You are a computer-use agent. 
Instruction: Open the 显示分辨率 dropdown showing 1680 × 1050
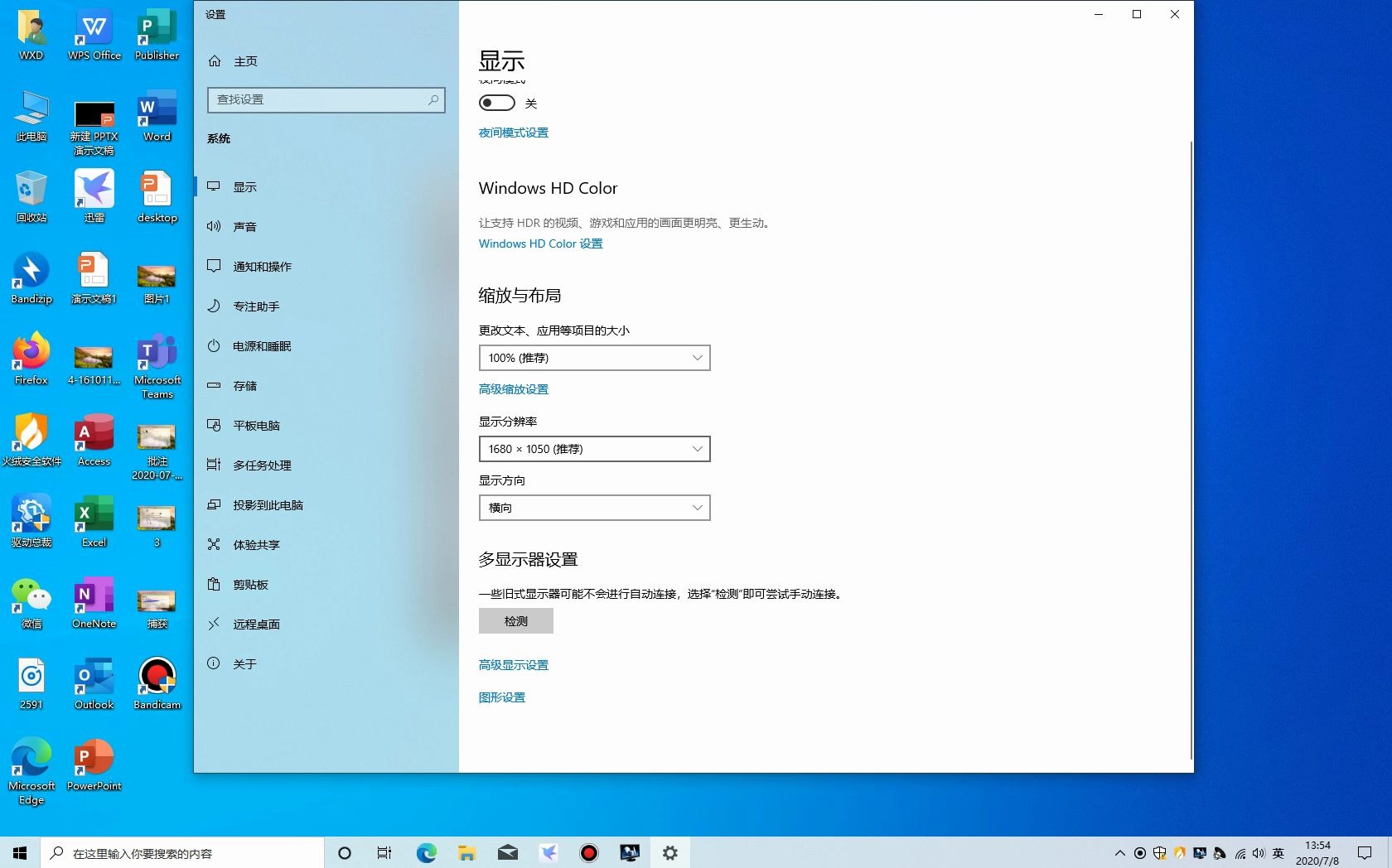click(x=593, y=449)
